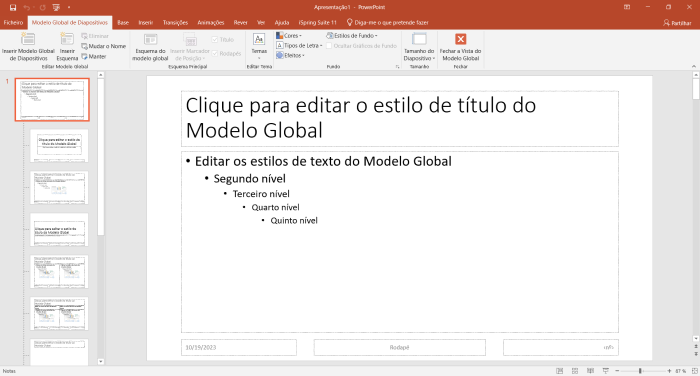Viewport: 700px width, 376px height.
Task: Switch to the Animações tab
Action: (x=211, y=22)
